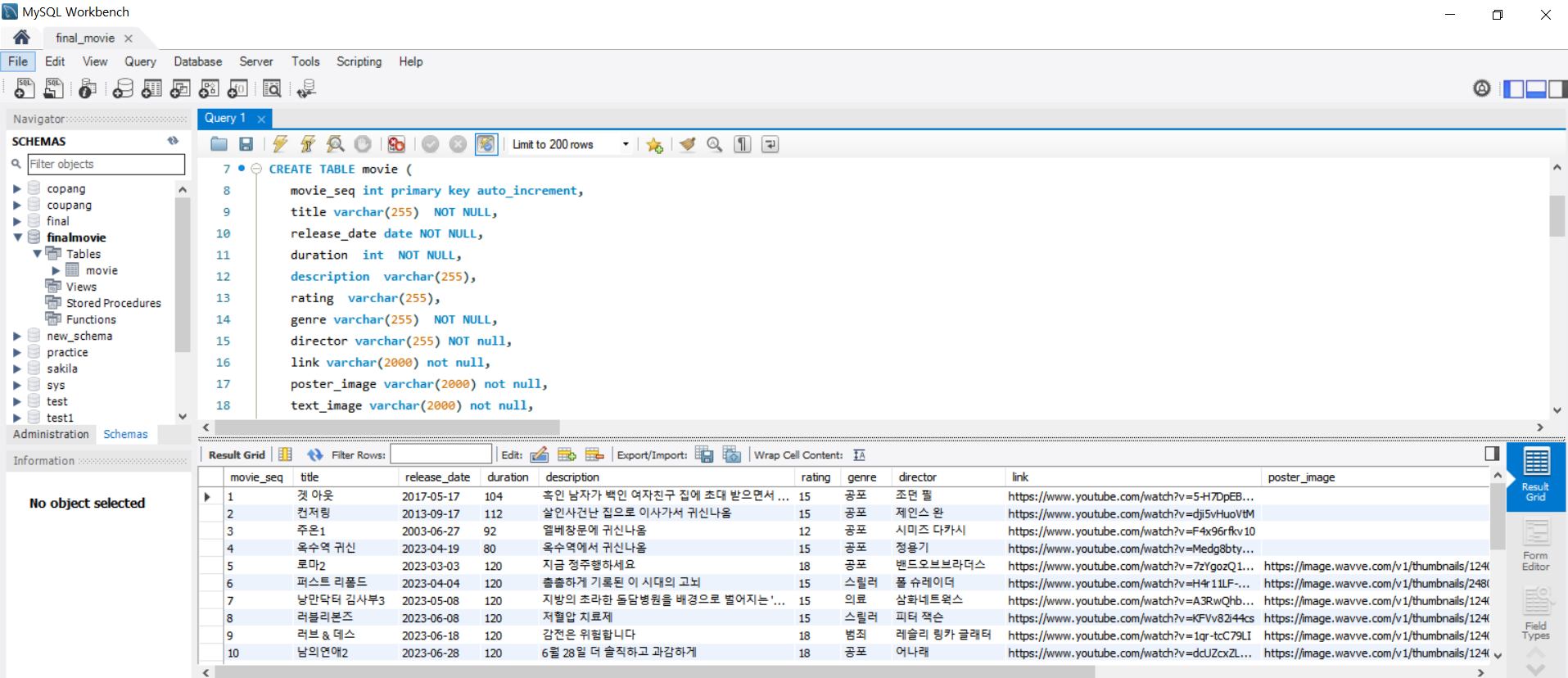
Task: Open a SQL script file in toolbar
Action: (54, 88)
